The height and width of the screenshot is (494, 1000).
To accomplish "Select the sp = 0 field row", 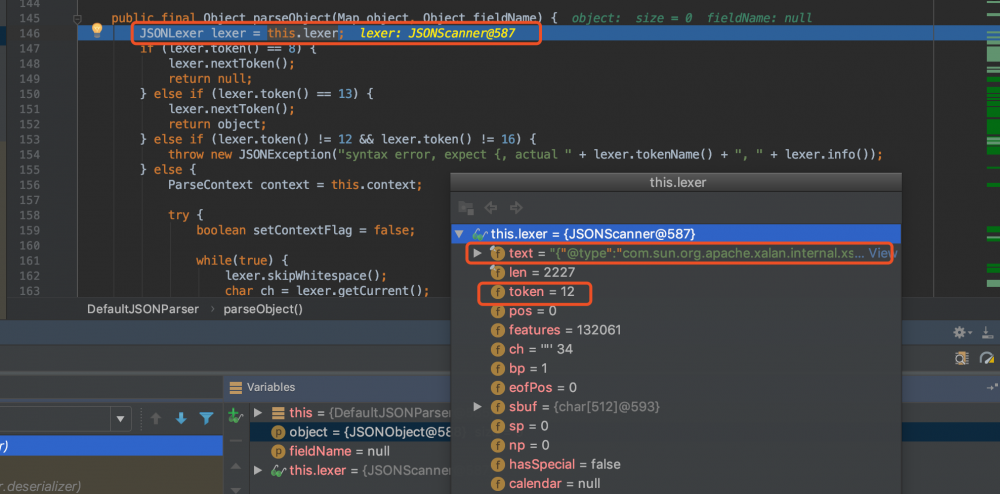I will click(x=675, y=426).
